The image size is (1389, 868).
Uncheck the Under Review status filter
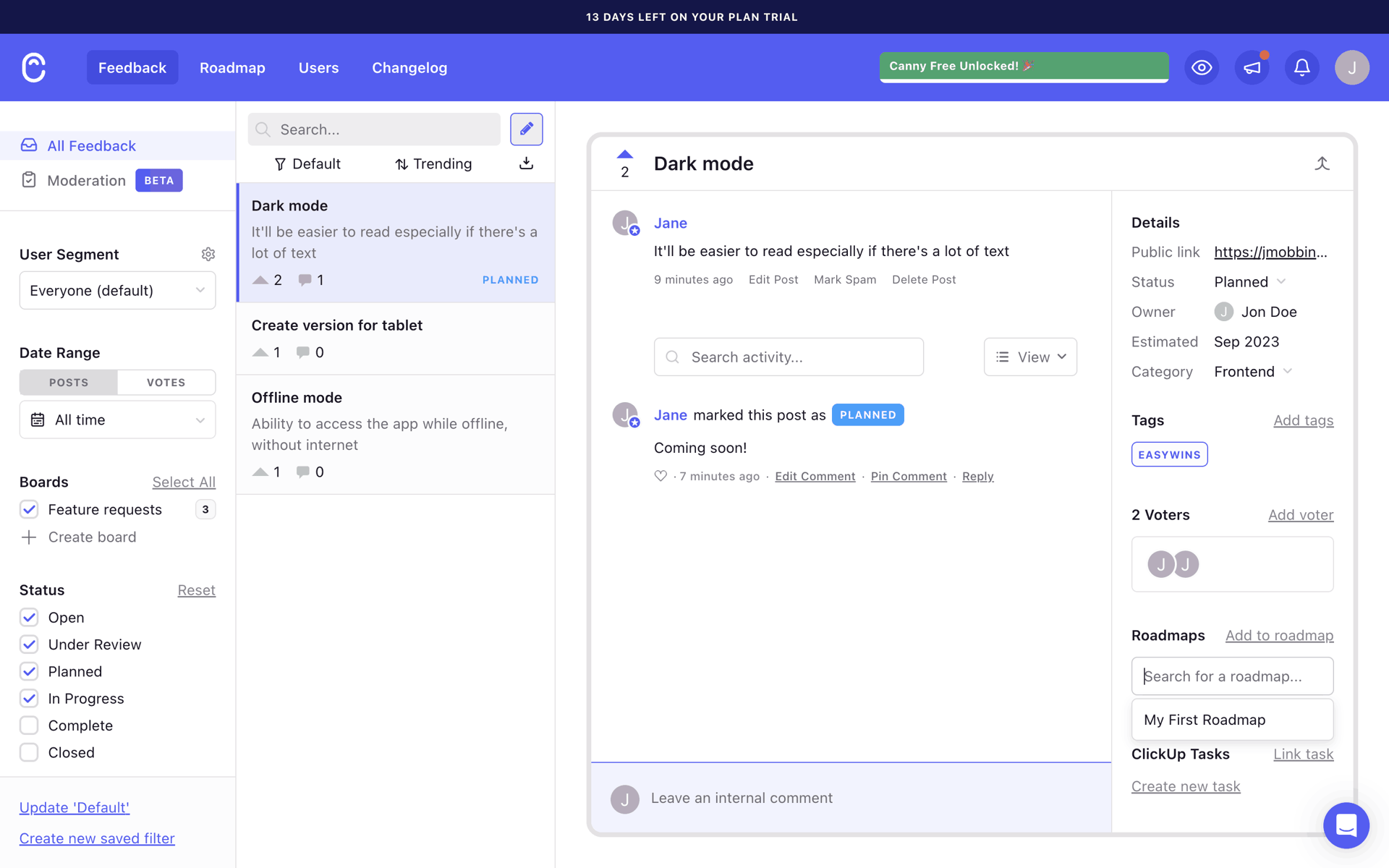tap(29, 644)
